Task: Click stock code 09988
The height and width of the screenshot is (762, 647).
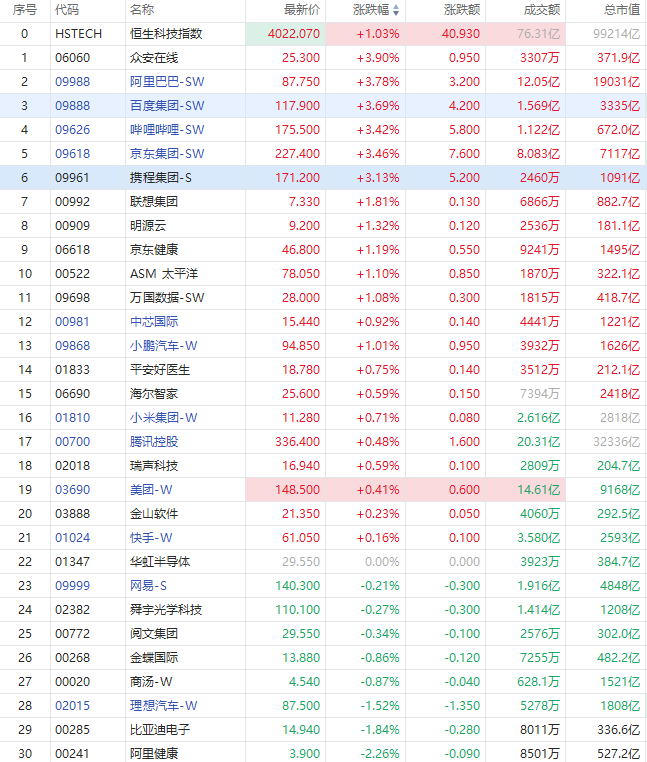Action: [72, 82]
